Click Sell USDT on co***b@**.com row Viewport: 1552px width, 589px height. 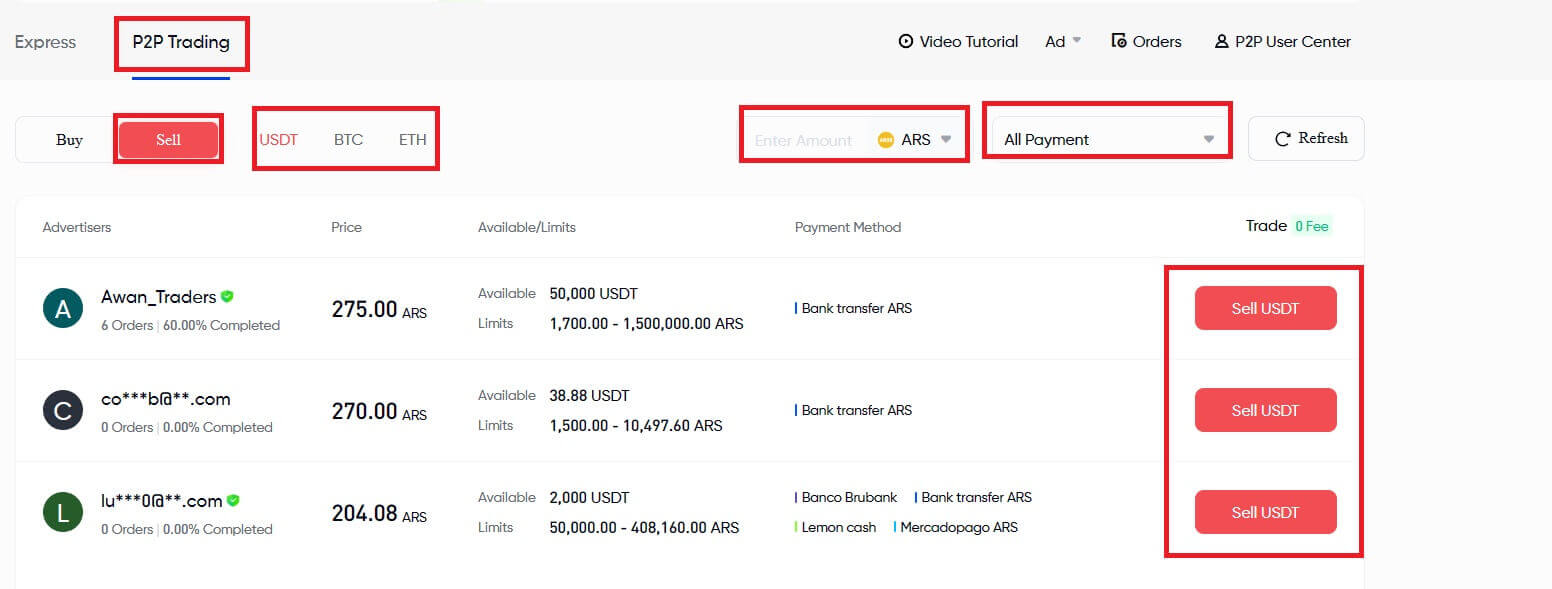[x=1265, y=410]
